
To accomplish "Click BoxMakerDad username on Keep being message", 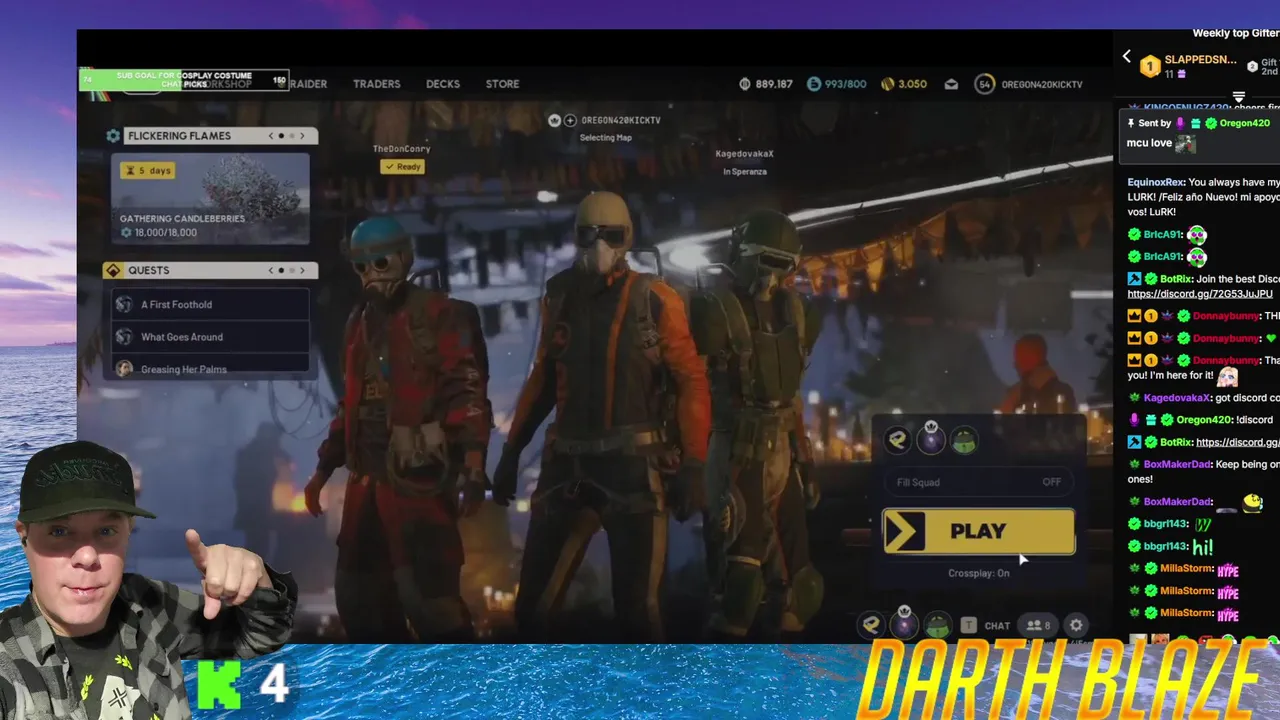I will coord(1177,464).
